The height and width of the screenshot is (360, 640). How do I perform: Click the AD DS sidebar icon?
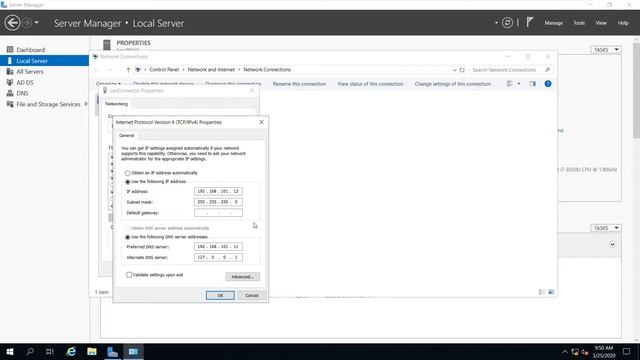pos(10,82)
